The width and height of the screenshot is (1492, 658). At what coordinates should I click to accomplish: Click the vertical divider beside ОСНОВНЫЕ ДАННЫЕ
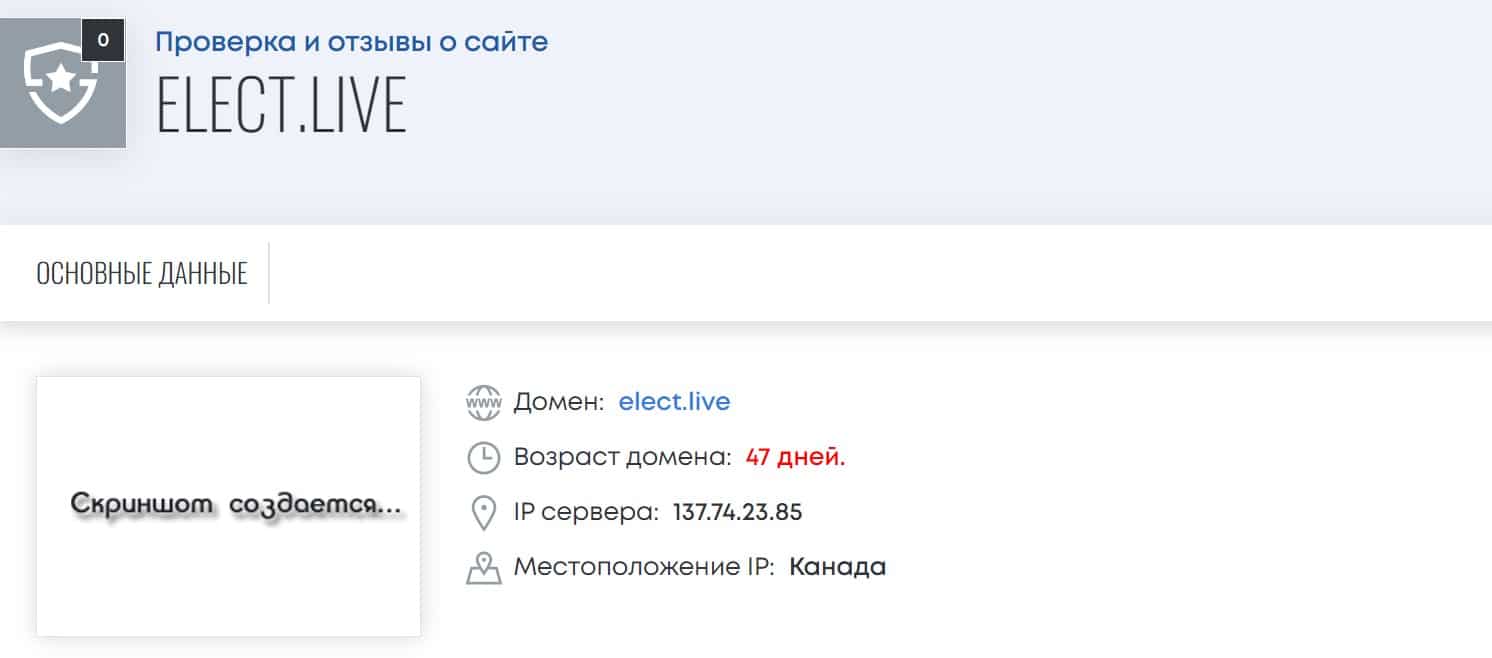(269, 272)
